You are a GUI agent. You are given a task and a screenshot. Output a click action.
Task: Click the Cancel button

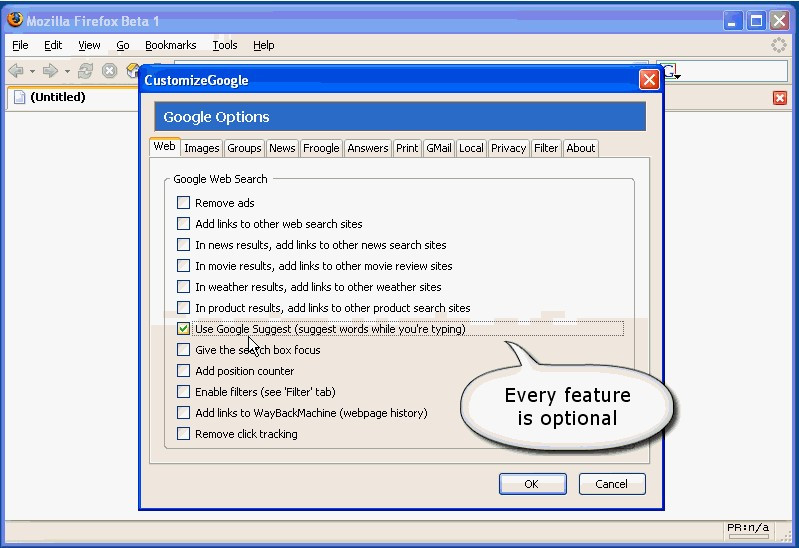pos(612,484)
